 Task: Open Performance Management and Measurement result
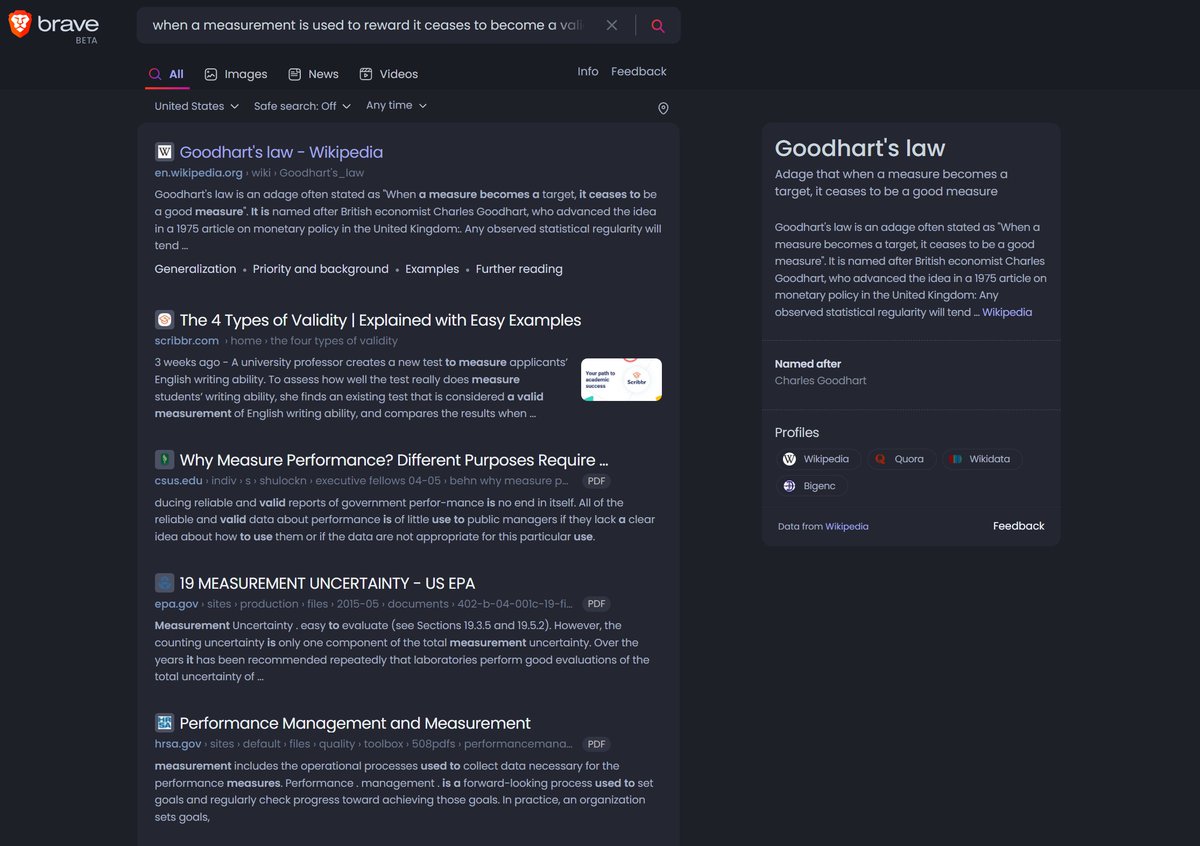coord(355,723)
